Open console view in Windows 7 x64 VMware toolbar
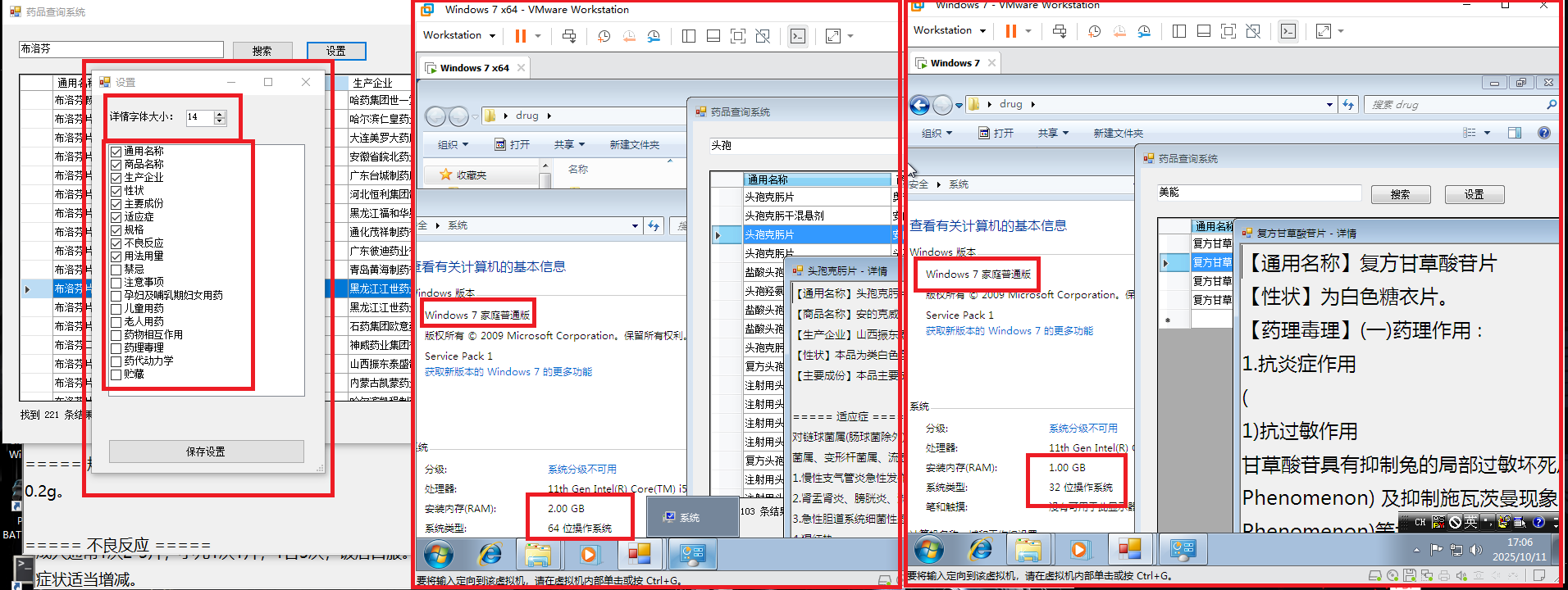 [798, 36]
